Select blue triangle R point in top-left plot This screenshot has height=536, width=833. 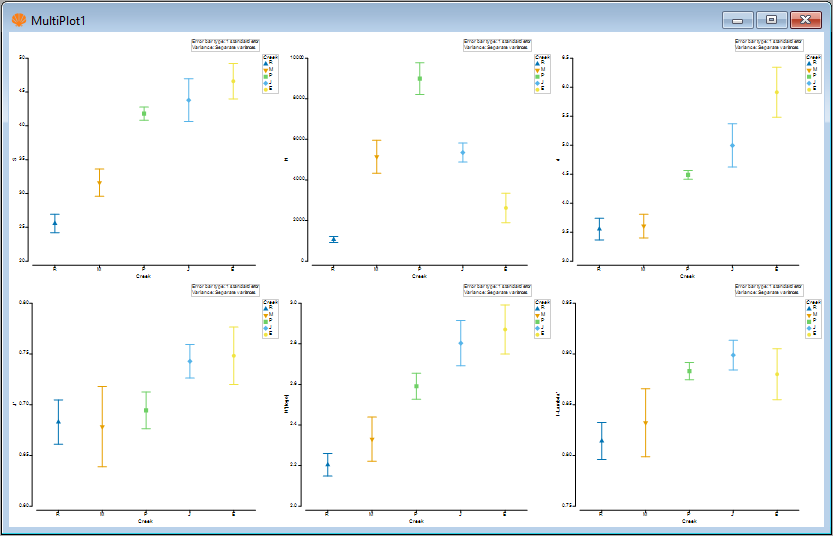pyautogui.click(x=55, y=223)
